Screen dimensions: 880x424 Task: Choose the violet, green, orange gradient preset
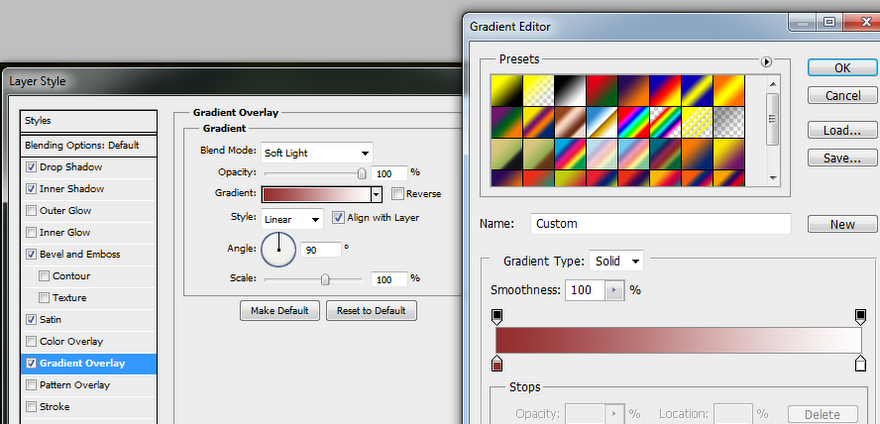click(x=506, y=122)
